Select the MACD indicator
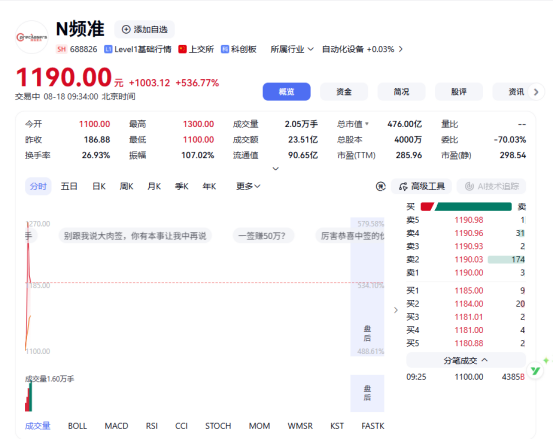The height and width of the screenshot is (440, 554). (116, 426)
